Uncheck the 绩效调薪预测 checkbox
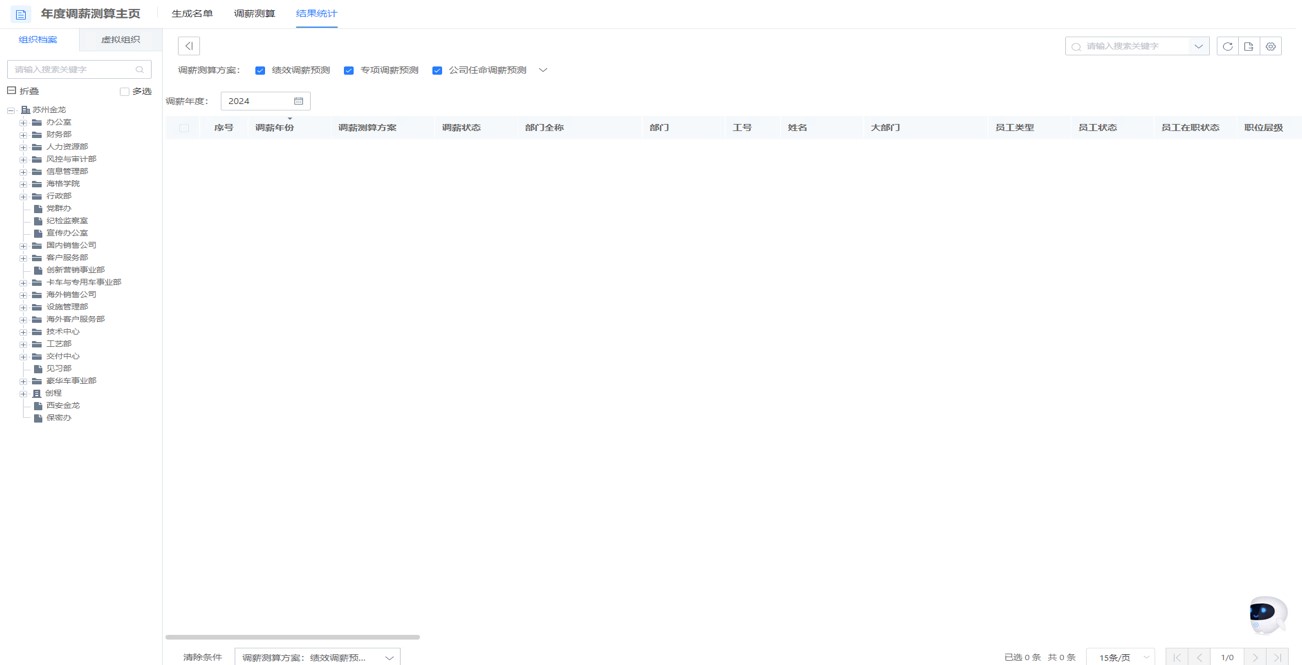Screen dimensions: 1302x665 point(260,71)
